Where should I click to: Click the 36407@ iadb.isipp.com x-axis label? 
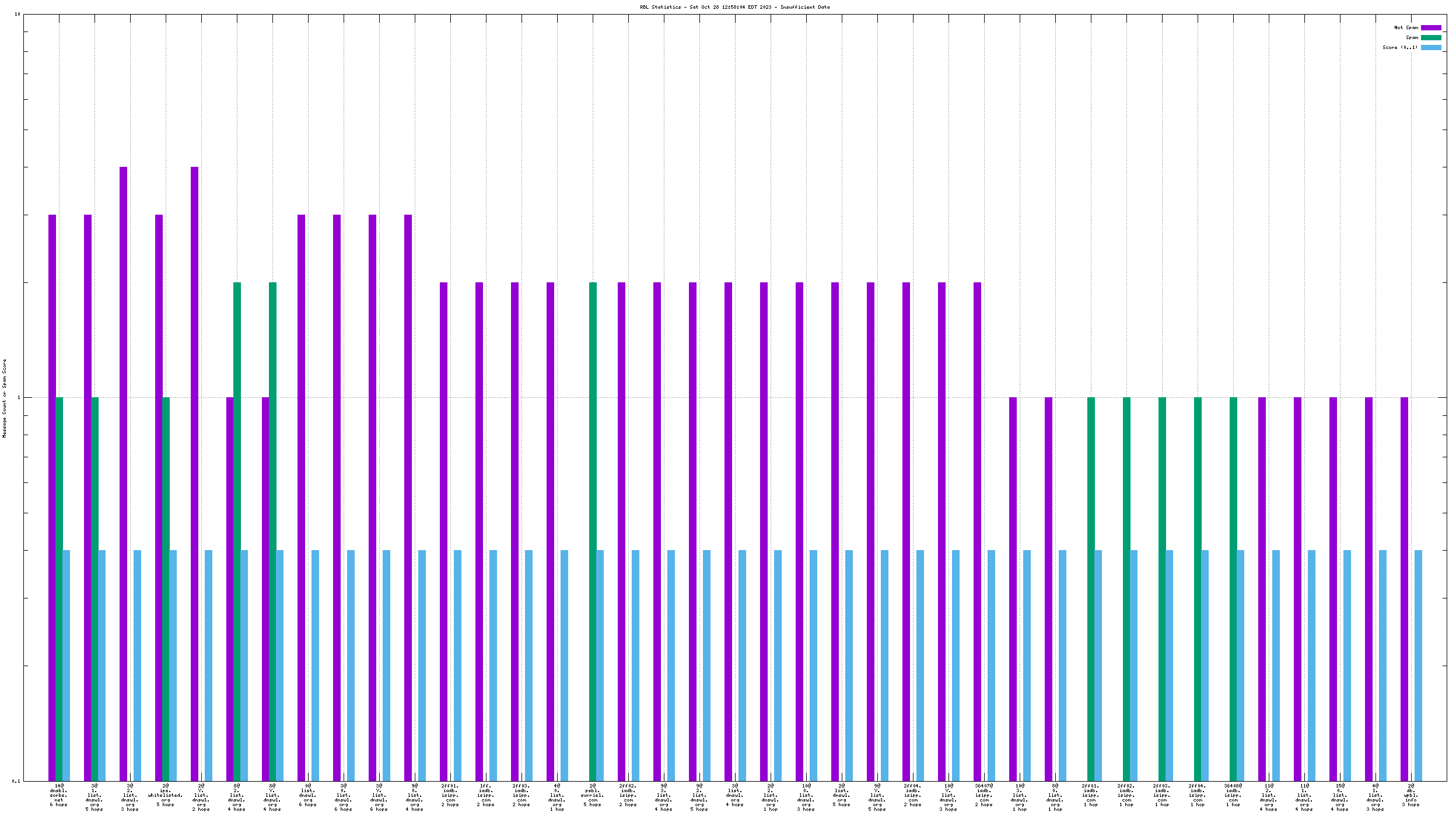984,795
